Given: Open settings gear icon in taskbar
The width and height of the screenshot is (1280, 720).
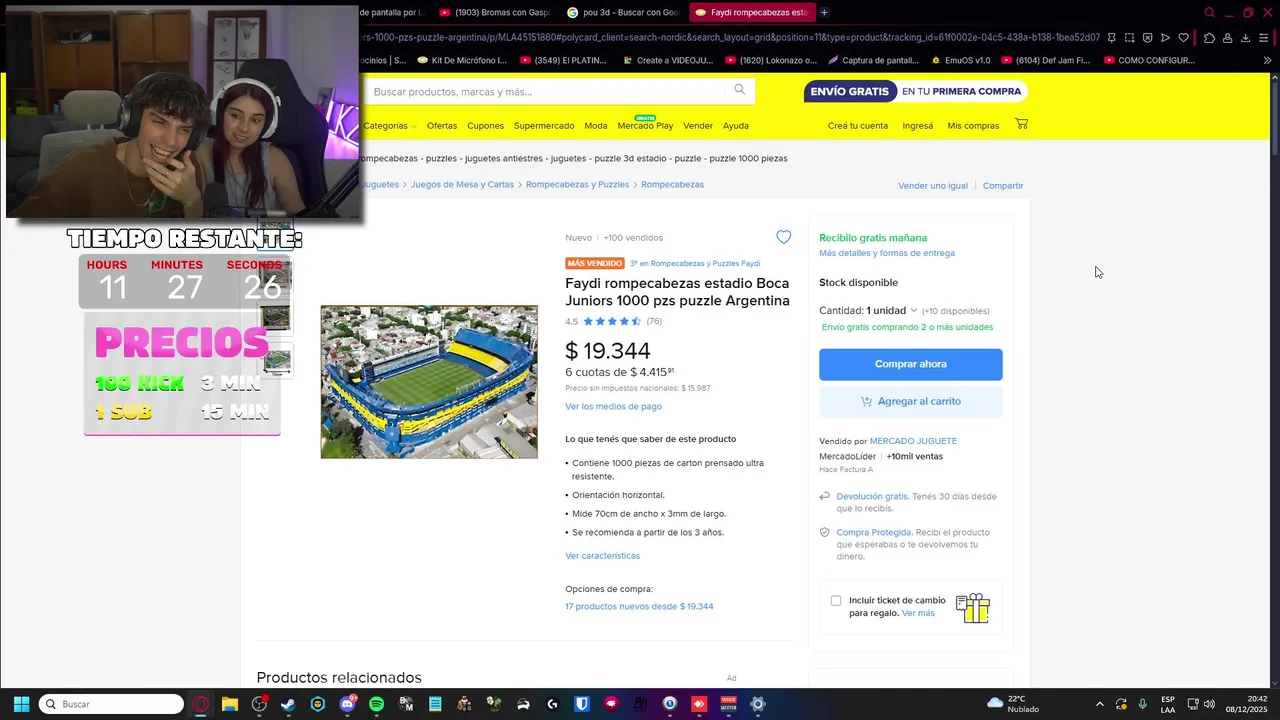Looking at the screenshot, I should pos(758,704).
